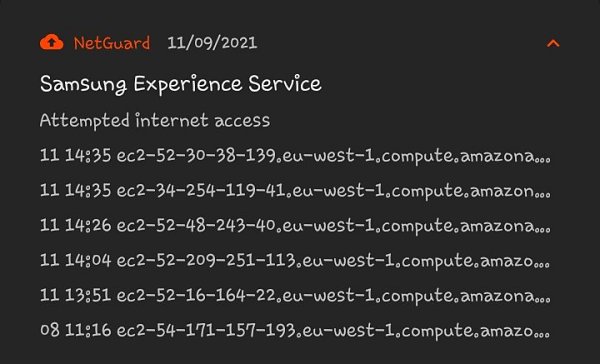Click the 14:26 timestamp
This screenshot has width=600, height=364.
coord(88,225)
